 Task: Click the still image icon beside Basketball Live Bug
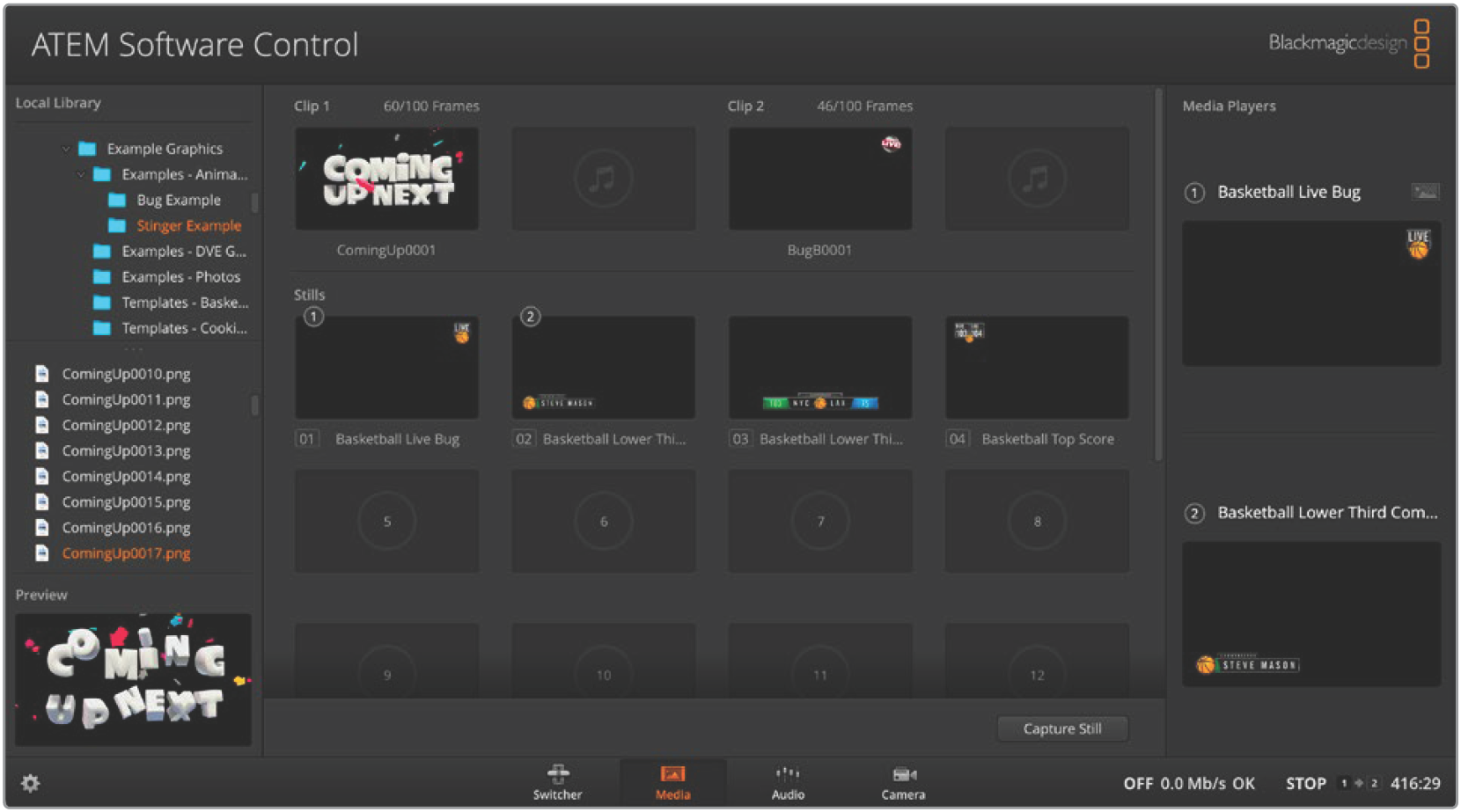tap(1425, 192)
